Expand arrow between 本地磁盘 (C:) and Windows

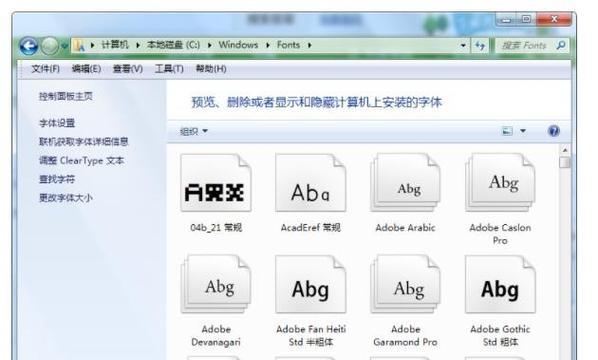(209, 45)
